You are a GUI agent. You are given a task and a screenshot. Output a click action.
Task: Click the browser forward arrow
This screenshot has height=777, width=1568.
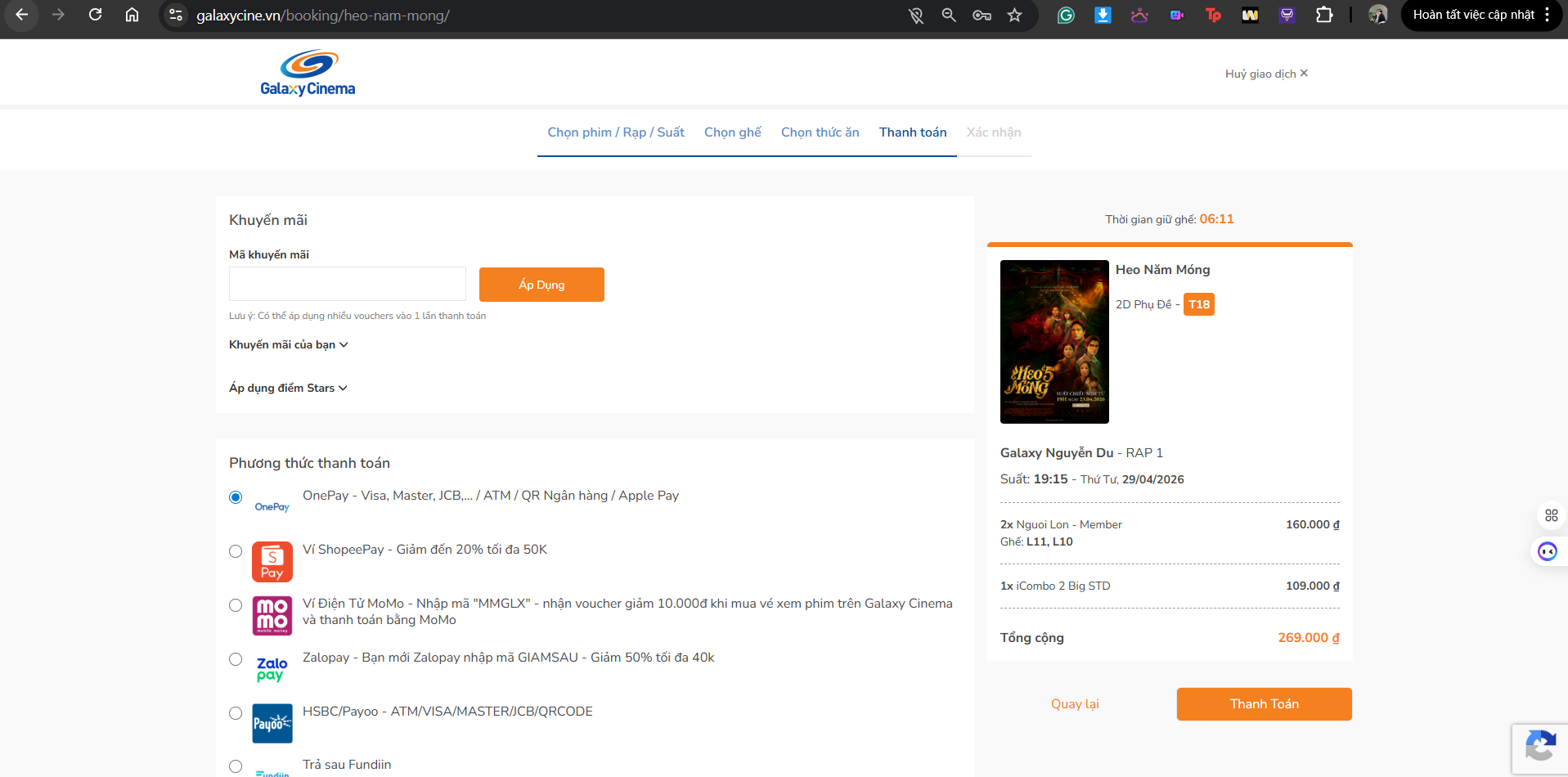coord(58,15)
